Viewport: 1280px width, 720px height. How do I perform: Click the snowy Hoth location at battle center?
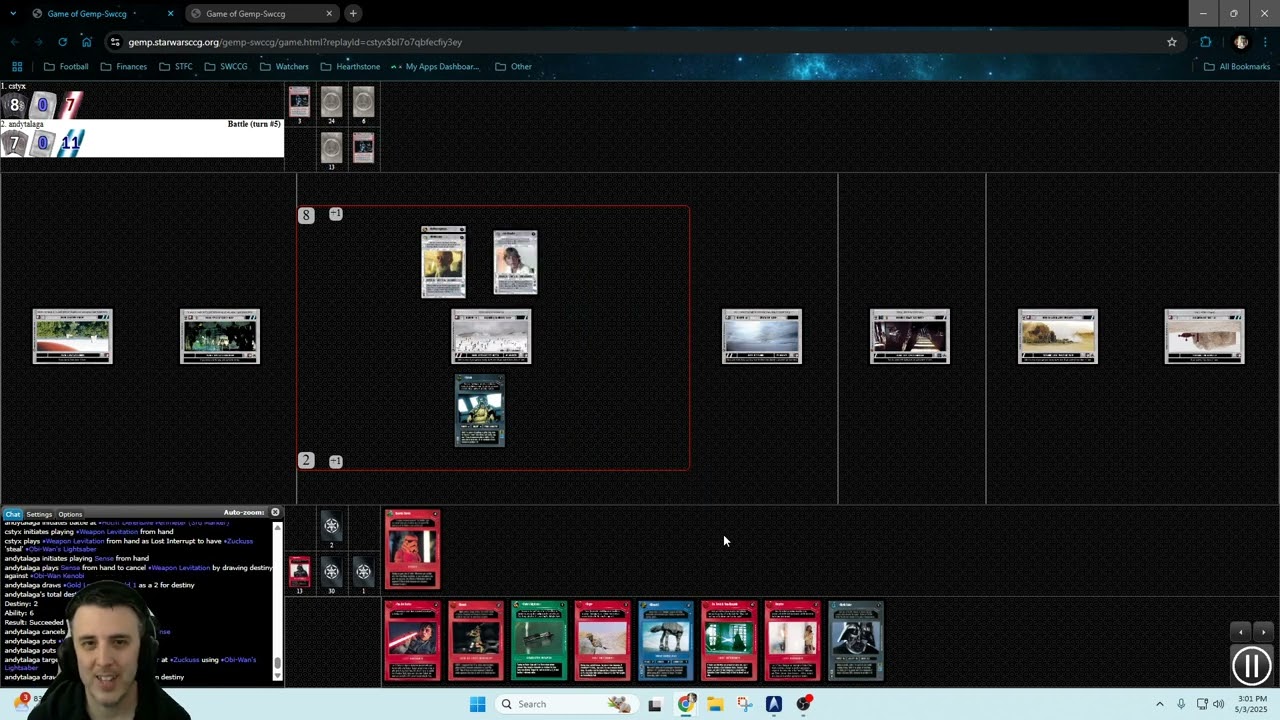pos(491,336)
